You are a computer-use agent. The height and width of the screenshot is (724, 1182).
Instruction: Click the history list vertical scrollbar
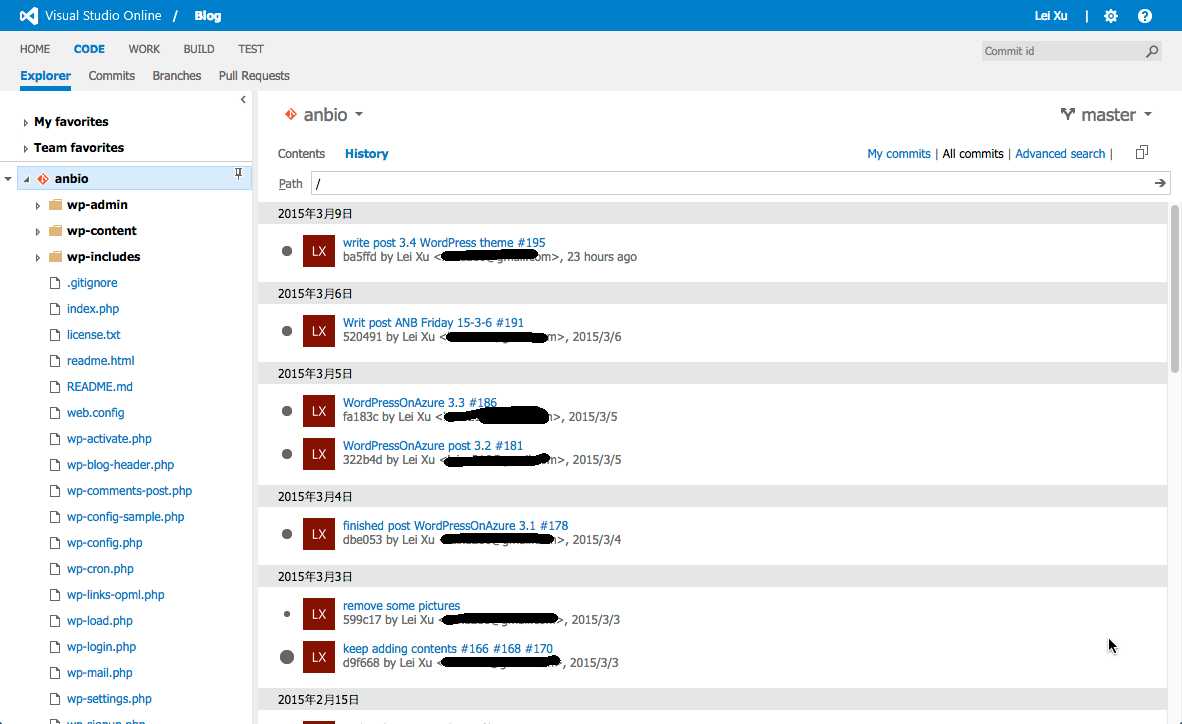click(1174, 290)
